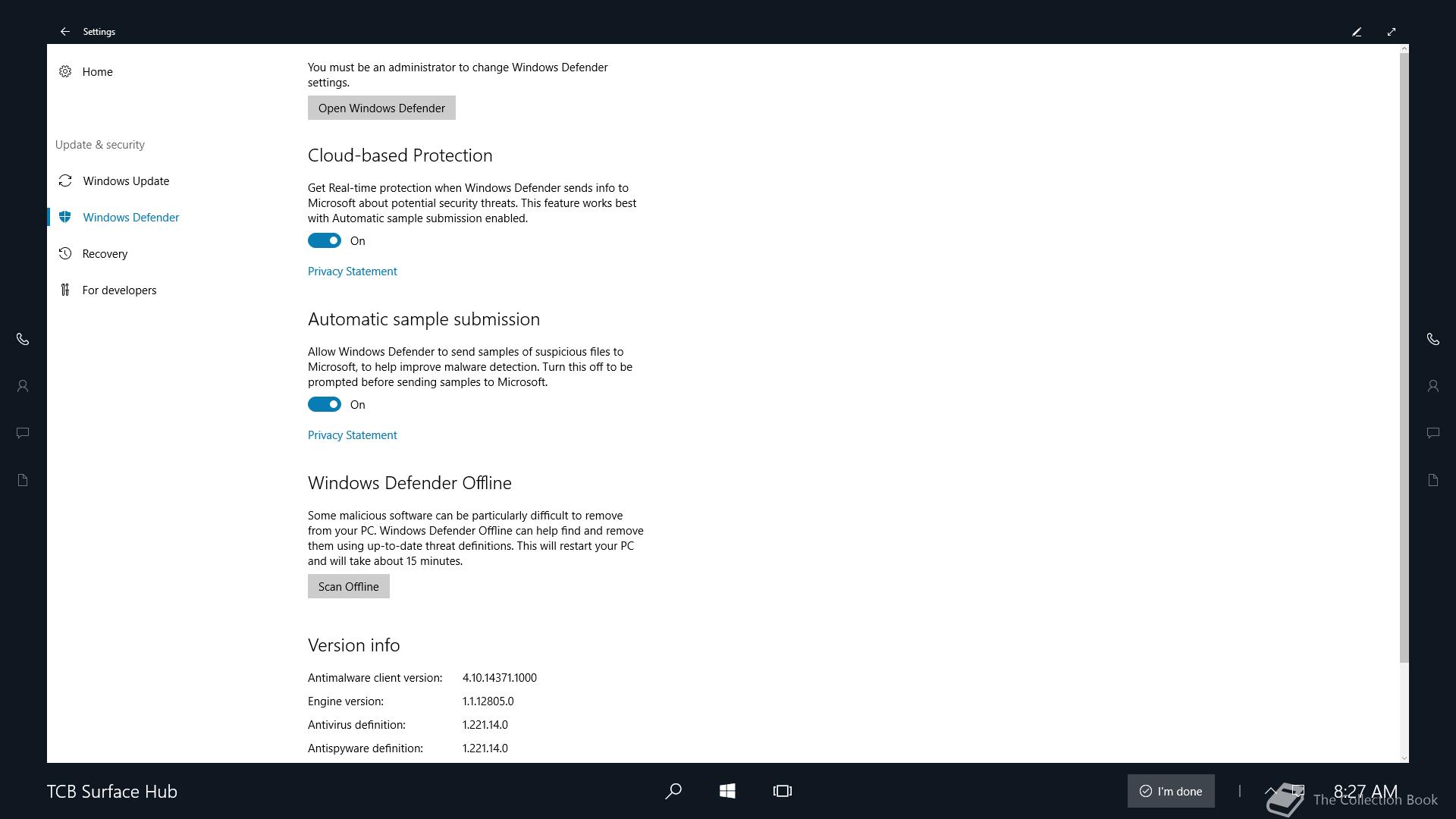Open Privacy Statement under Automatic sample submission
The width and height of the screenshot is (1456, 819).
point(353,435)
